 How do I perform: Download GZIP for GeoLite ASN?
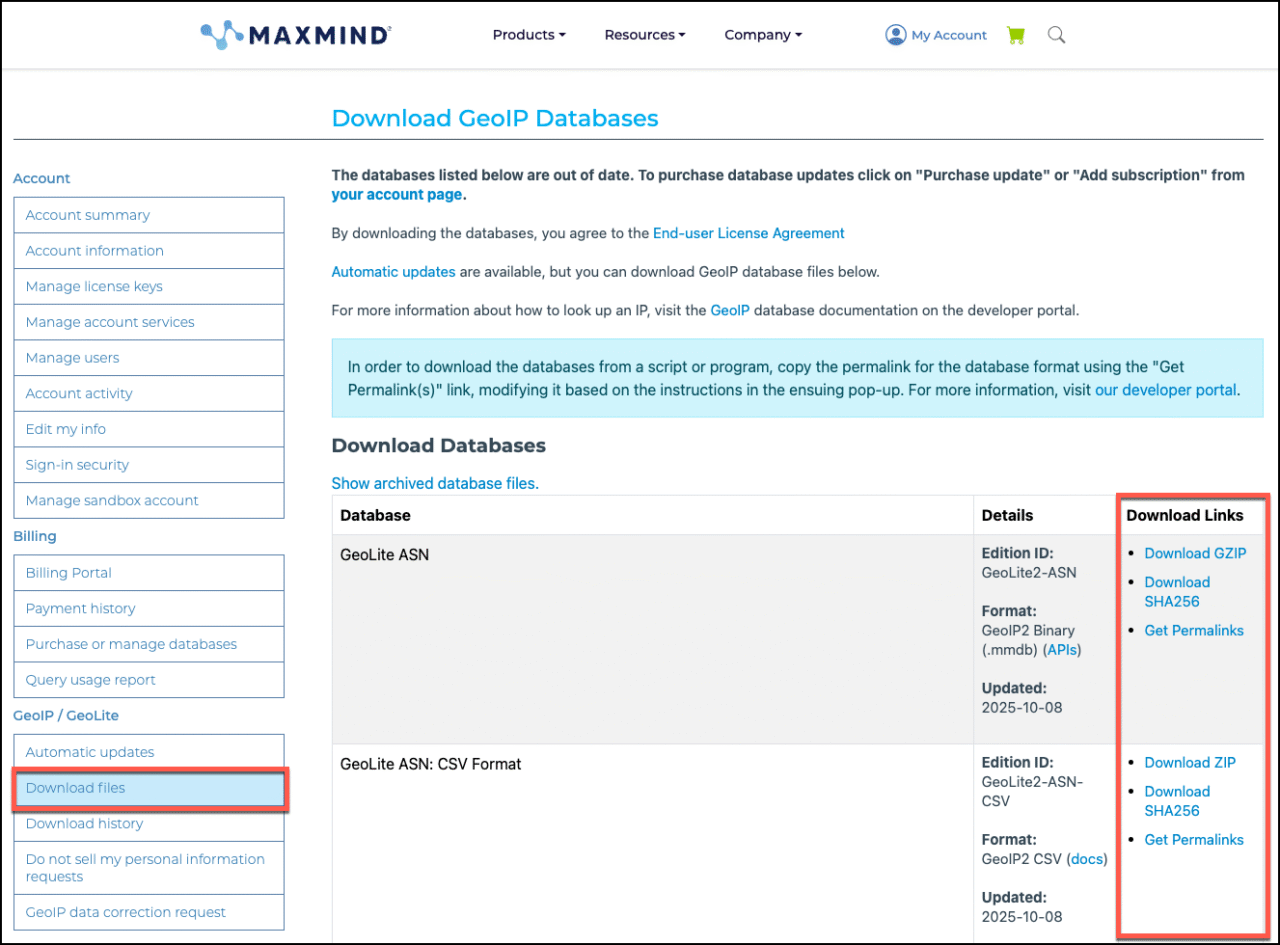click(x=1195, y=552)
